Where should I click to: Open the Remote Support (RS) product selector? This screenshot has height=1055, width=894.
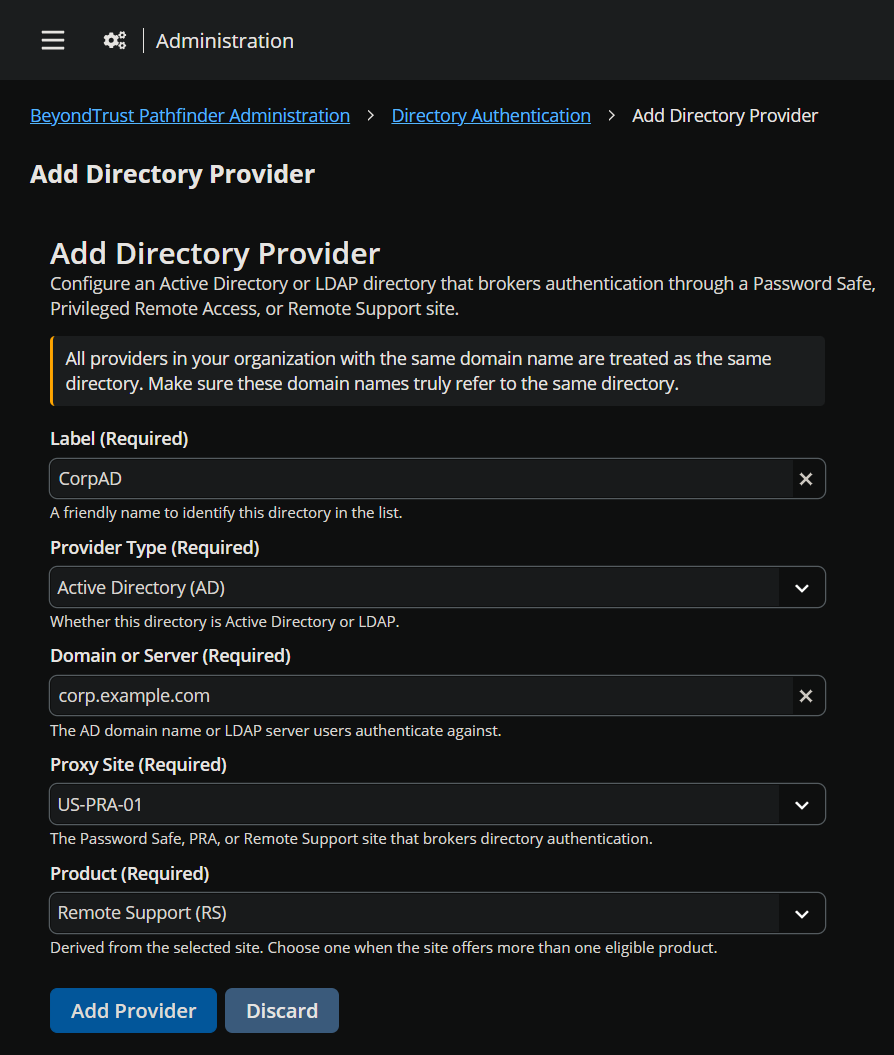437,913
